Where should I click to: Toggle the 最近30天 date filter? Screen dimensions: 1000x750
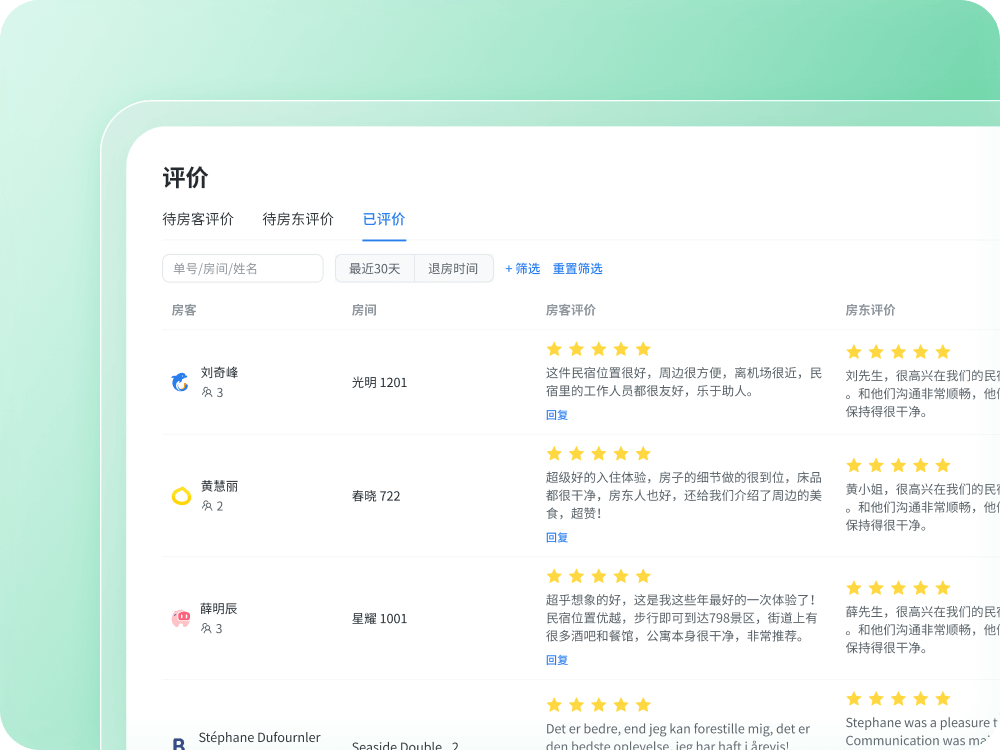pyautogui.click(x=374, y=268)
